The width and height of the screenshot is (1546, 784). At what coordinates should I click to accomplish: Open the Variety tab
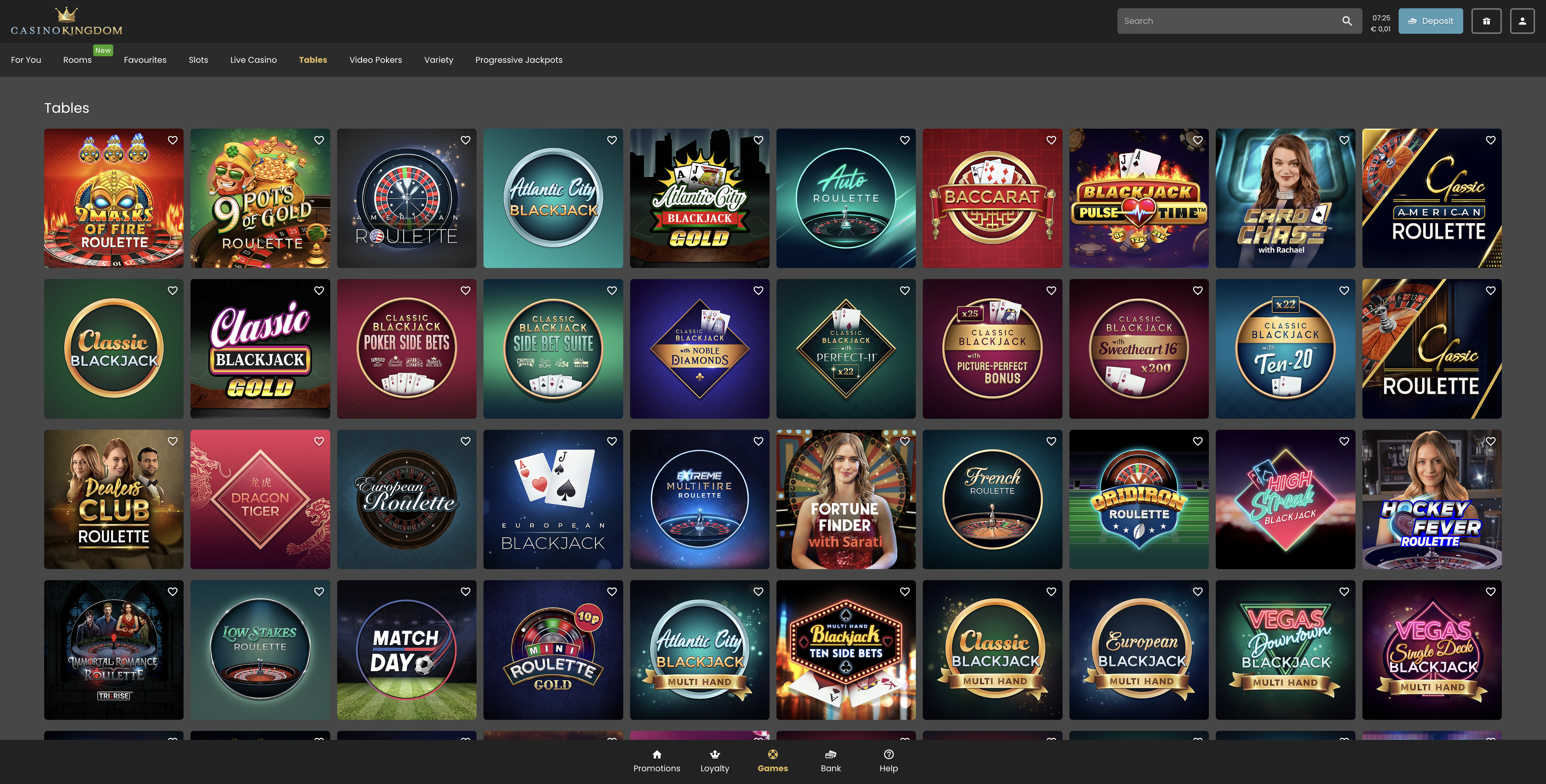[439, 60]
